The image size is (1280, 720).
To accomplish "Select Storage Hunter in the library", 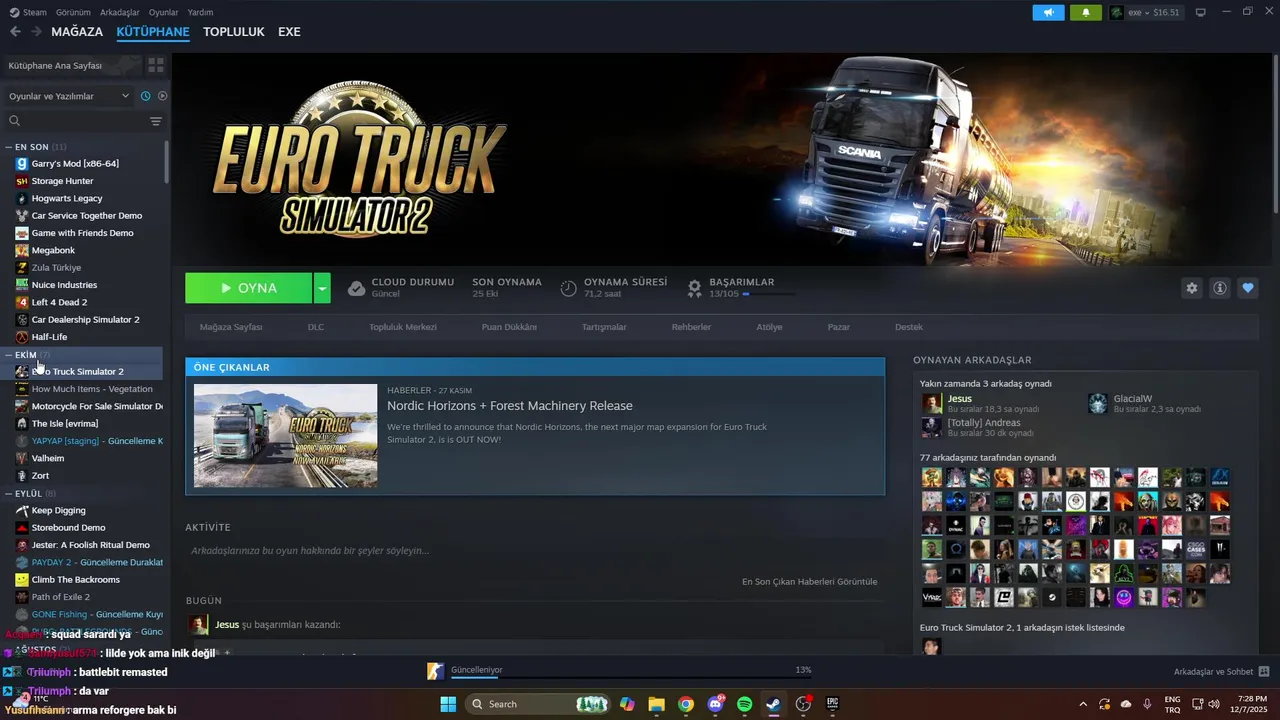I will coord(62,181).
